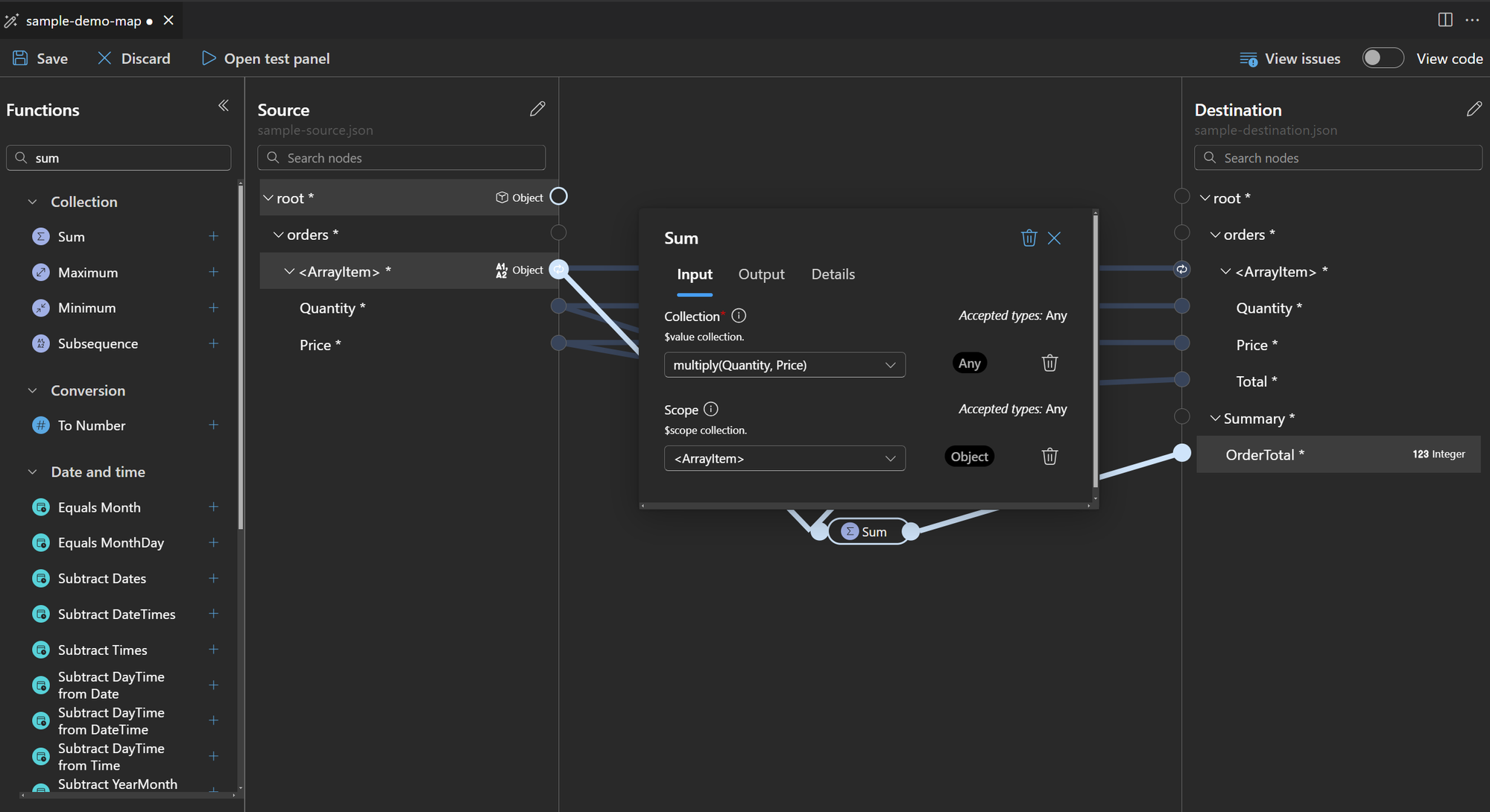Toggle the View code switch
The height and width of the screenshot is (812, 1490).
[x=1383, y=58]
